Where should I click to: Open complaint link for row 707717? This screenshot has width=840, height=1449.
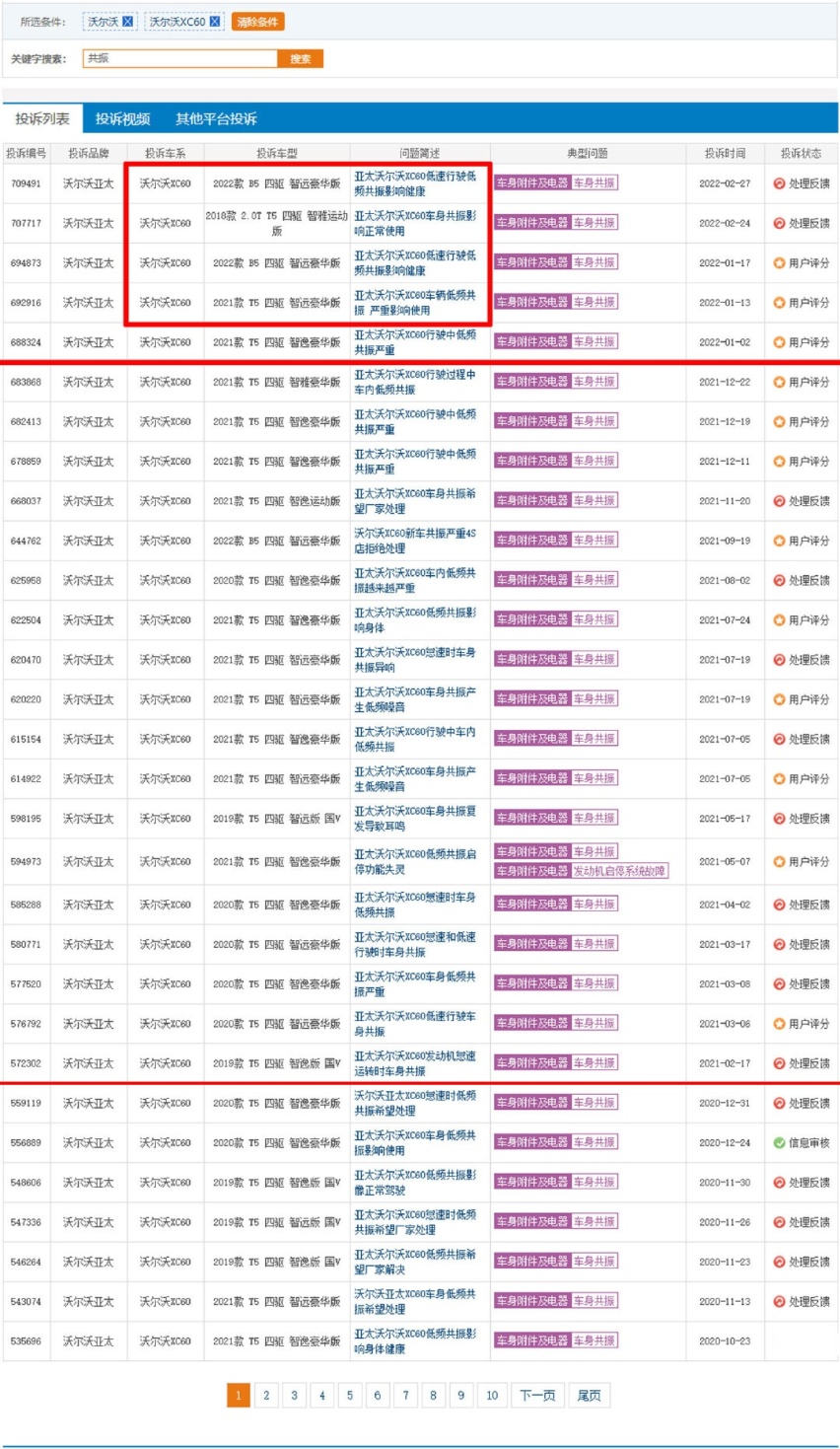tap(415, 224)
